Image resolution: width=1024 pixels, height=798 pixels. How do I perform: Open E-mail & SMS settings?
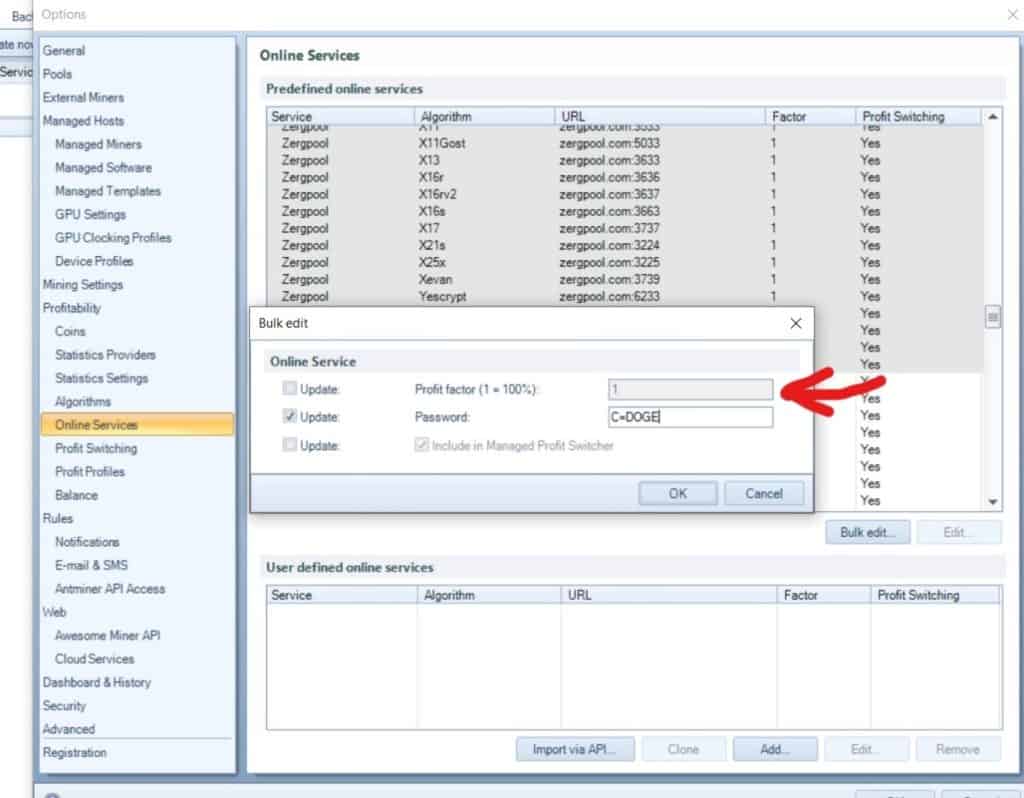[91, 566]
